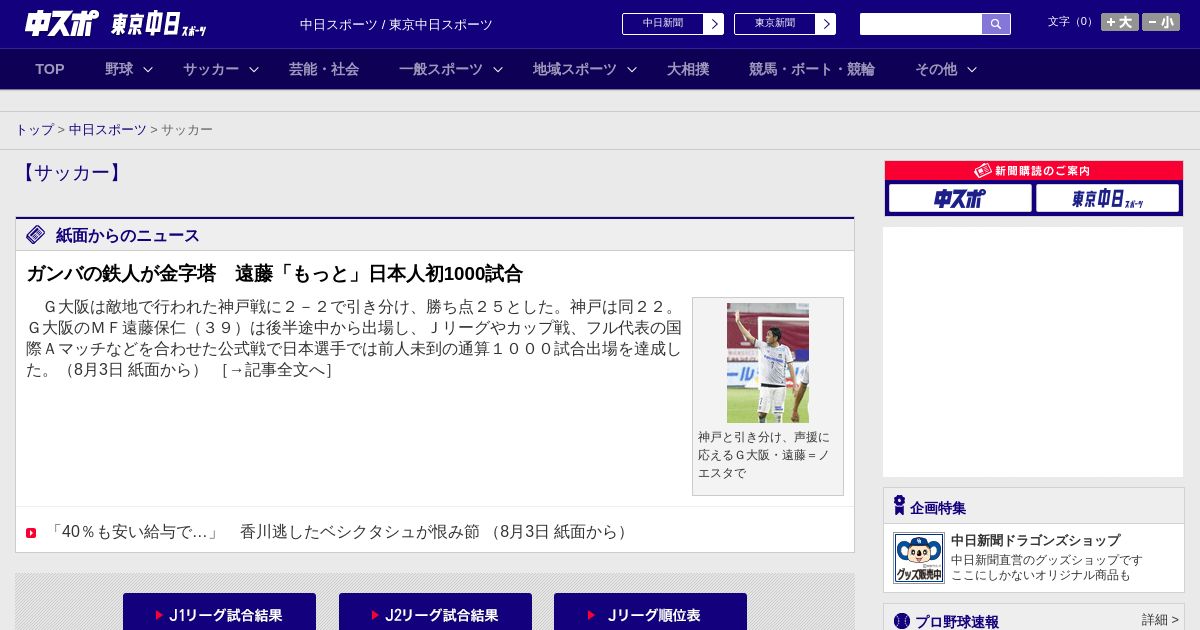
Task: Click the 文字（0）text size label
Action: click(x=1072, y=22)
